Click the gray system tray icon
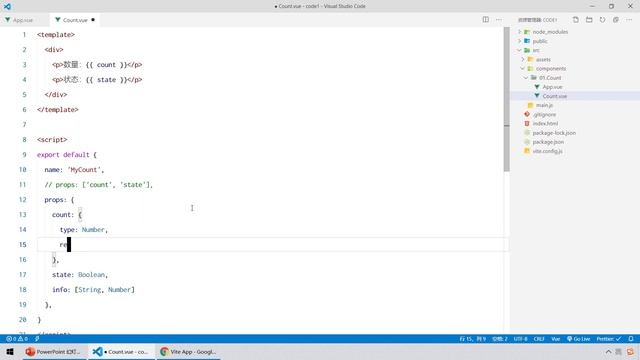 coord(619,351)
